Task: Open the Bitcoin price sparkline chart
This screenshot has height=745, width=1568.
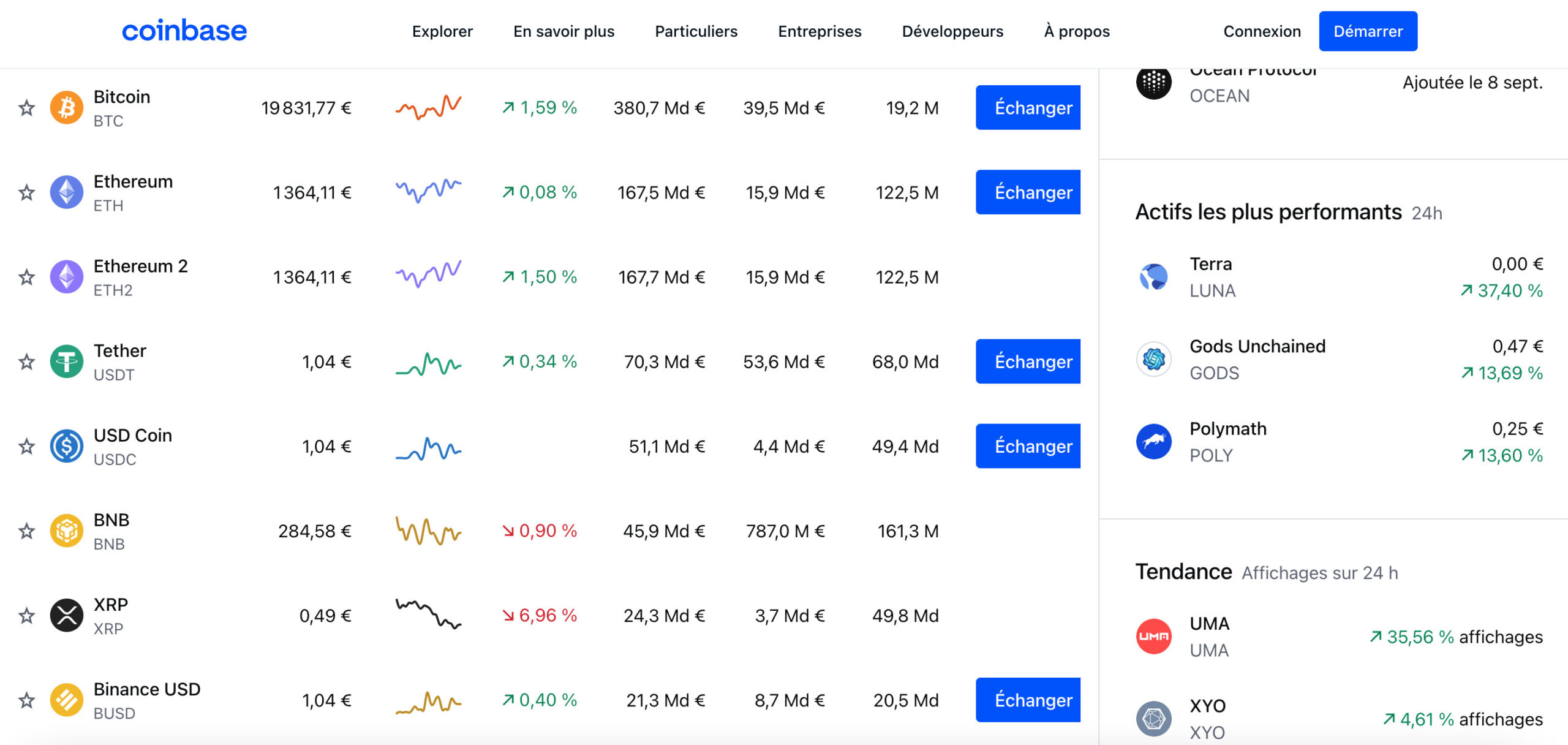Action: coord(428,108)
